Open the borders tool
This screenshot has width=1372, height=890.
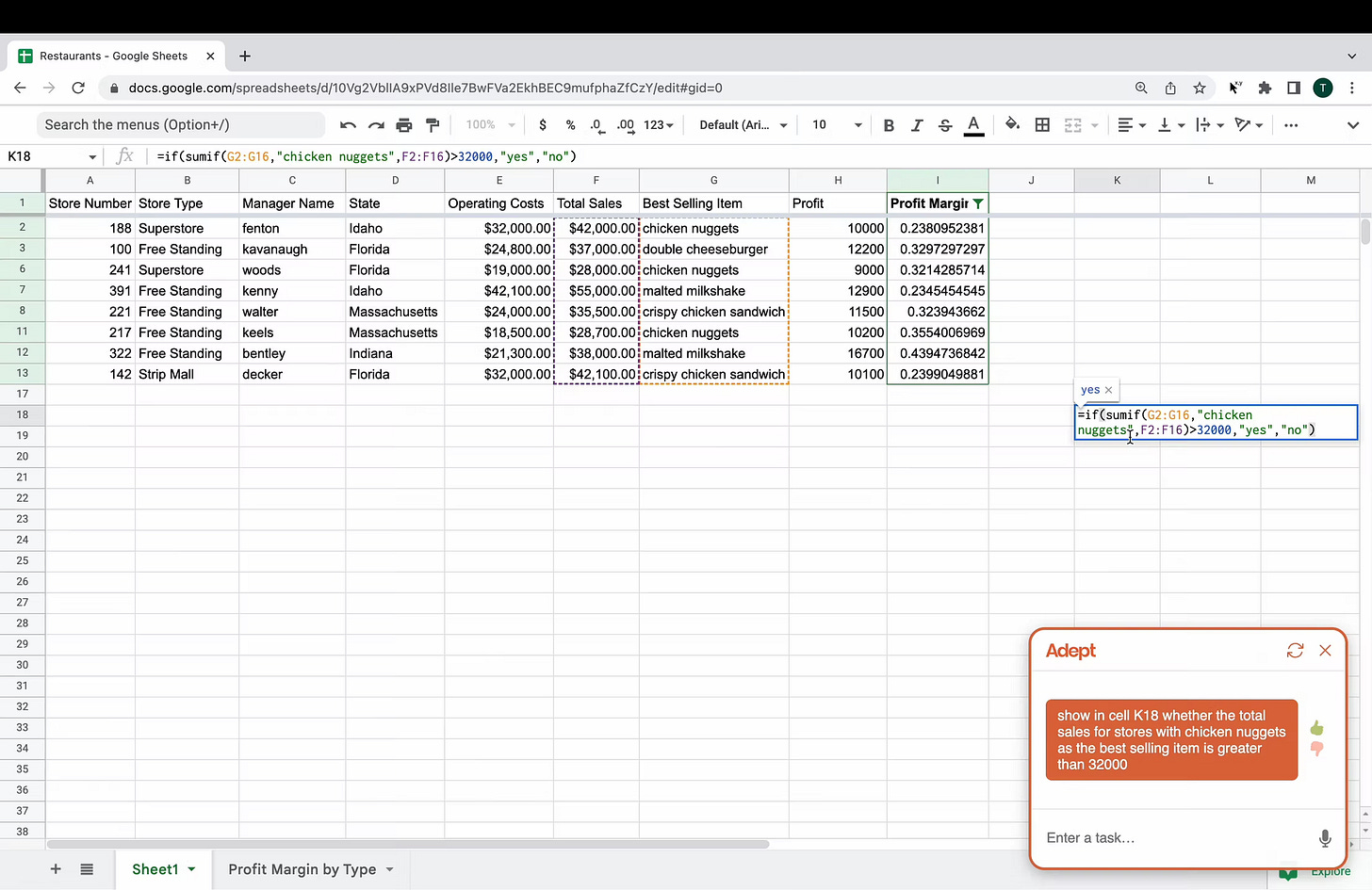point(1042,124)
